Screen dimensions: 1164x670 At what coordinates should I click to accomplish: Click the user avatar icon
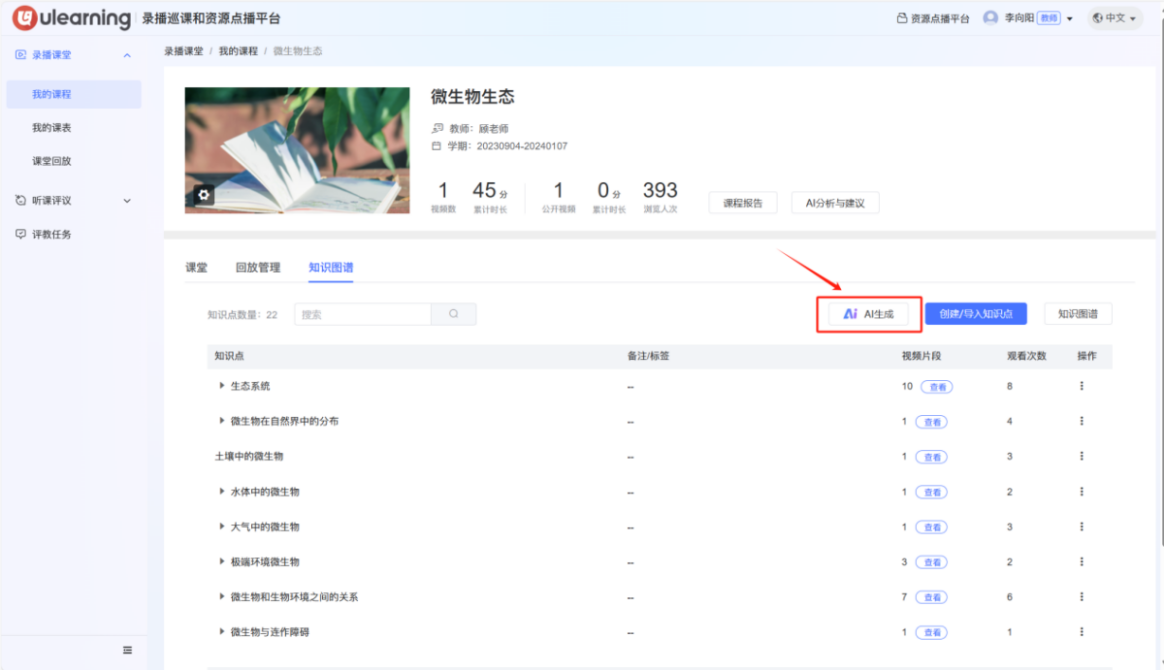click(990, 18)
